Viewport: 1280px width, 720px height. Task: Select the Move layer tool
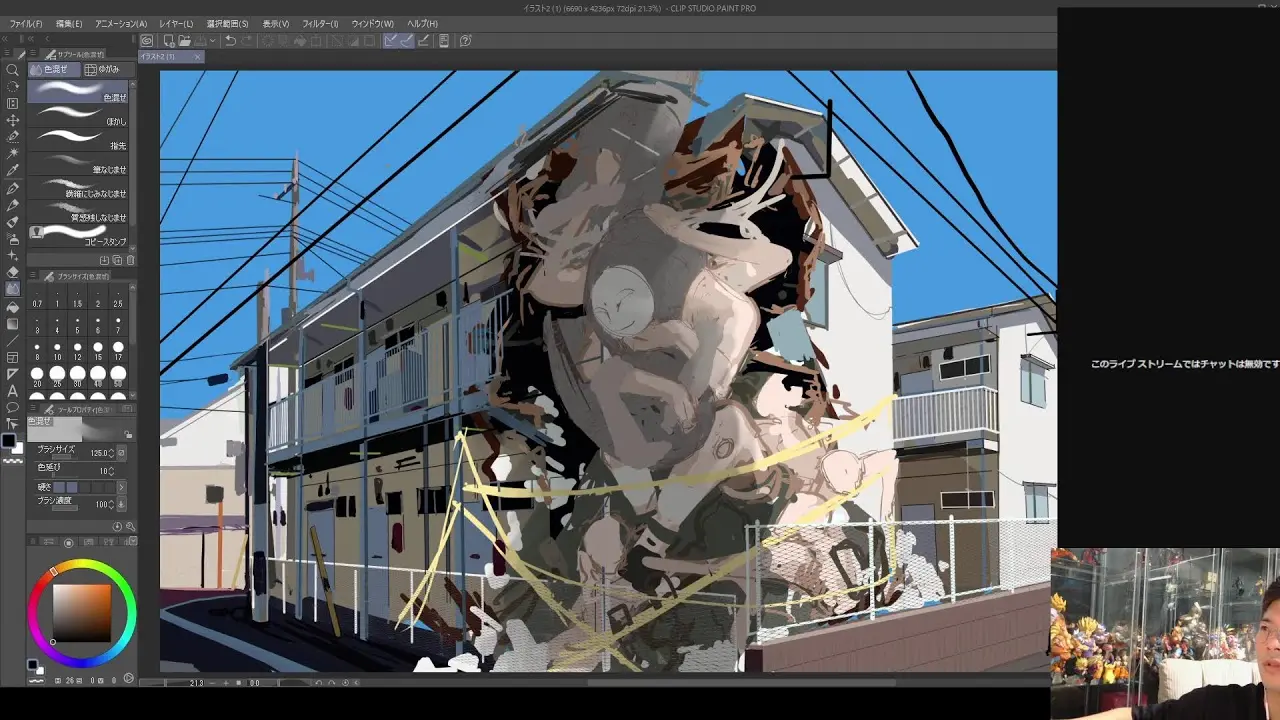click(12, 120)
